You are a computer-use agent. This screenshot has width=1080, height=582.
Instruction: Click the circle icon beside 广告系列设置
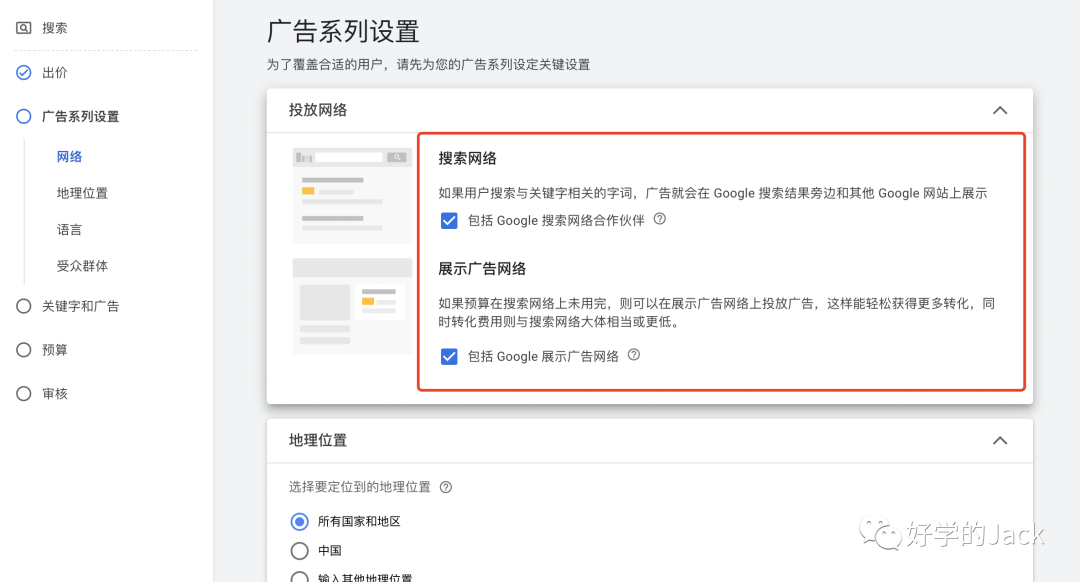(x=23, y=116)
